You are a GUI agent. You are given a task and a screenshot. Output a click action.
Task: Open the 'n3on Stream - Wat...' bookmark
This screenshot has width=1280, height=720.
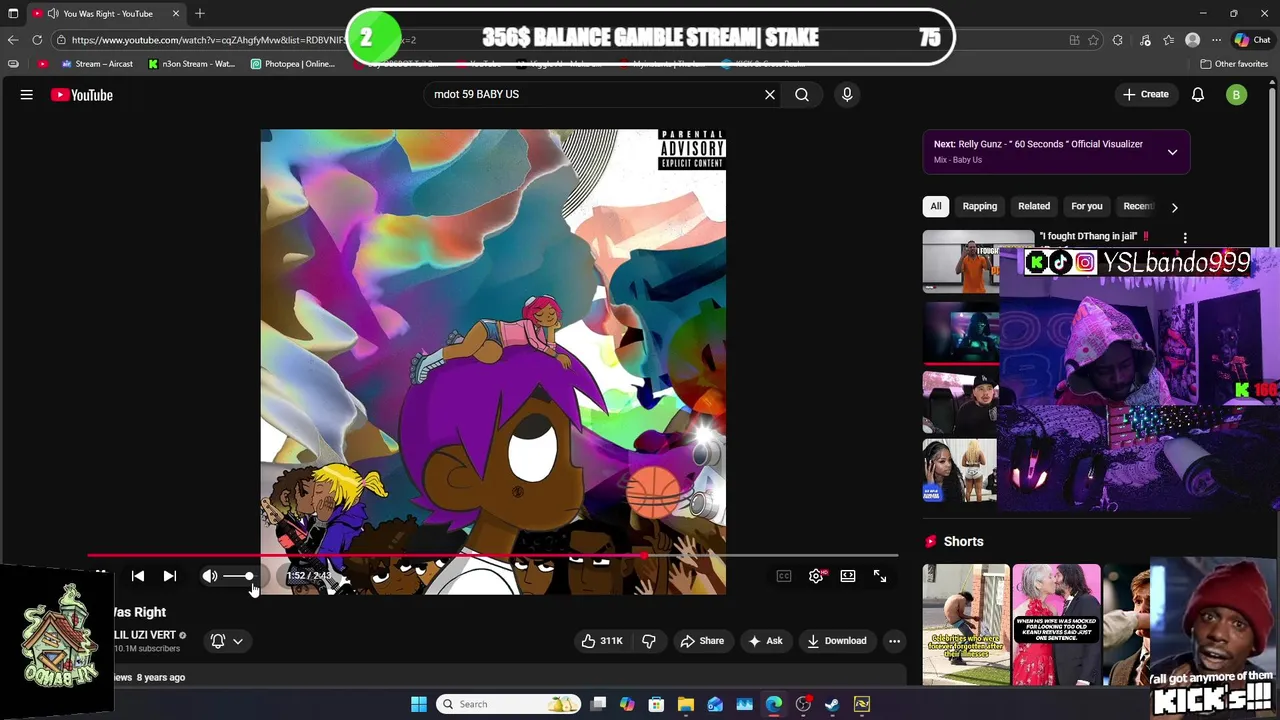click(191, 64)
